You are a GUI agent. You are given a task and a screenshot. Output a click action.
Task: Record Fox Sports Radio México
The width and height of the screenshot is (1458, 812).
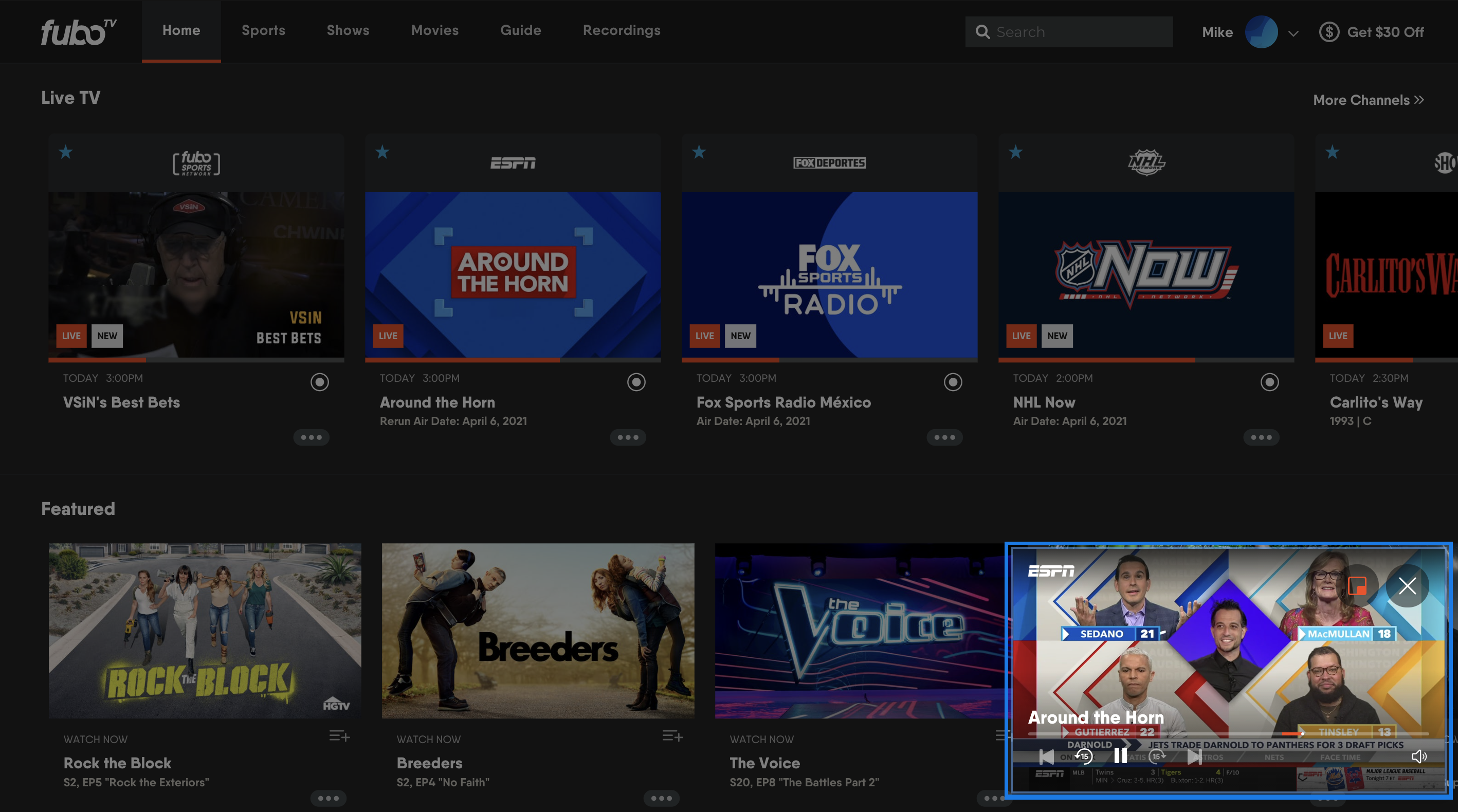click(953, 382)
